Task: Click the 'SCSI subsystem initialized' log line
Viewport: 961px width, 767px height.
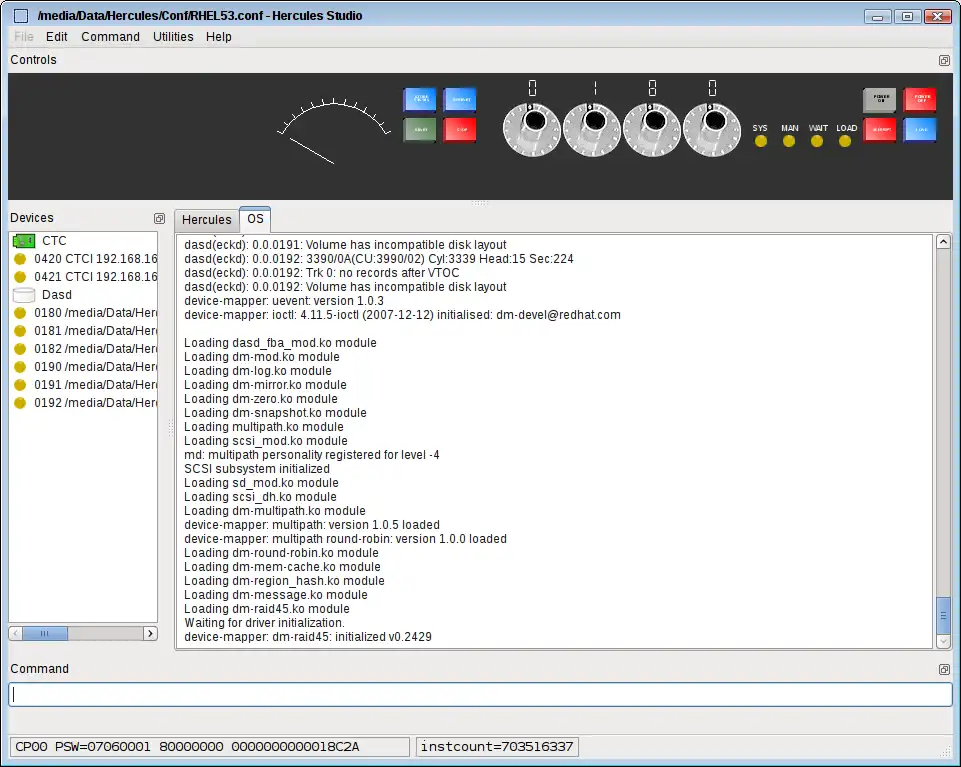Action: coord(257,469)
